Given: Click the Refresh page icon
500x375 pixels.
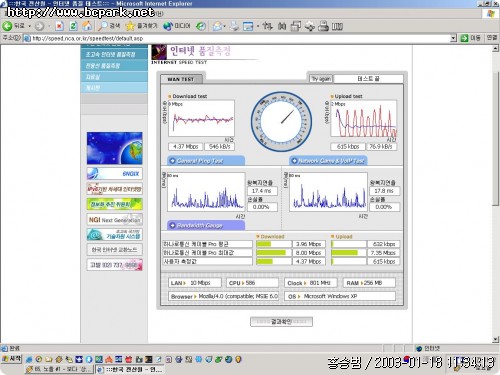Looking at the screenshot, I should pos(73,26).
